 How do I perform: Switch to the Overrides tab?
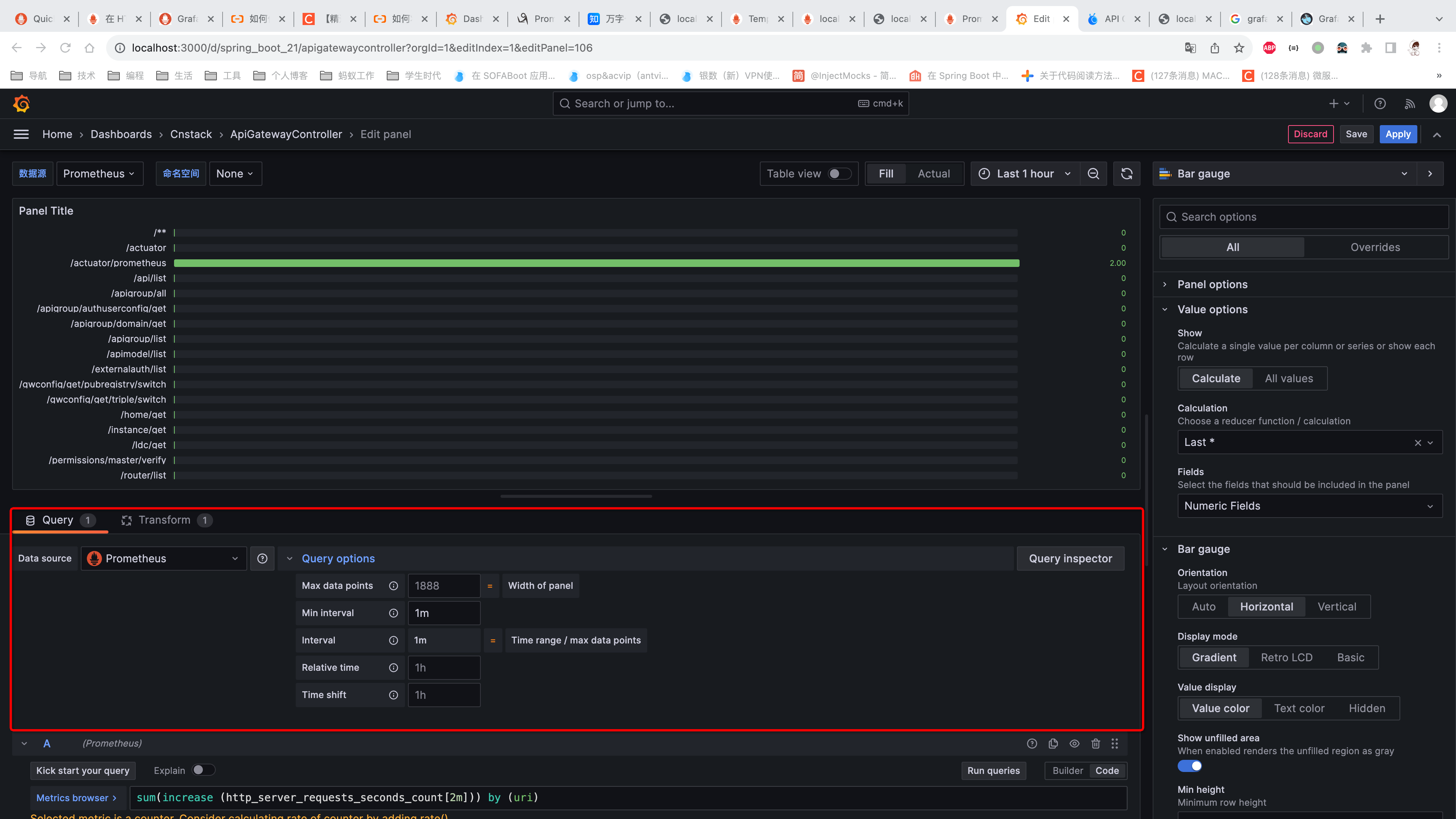click(x=1374, y=247)
